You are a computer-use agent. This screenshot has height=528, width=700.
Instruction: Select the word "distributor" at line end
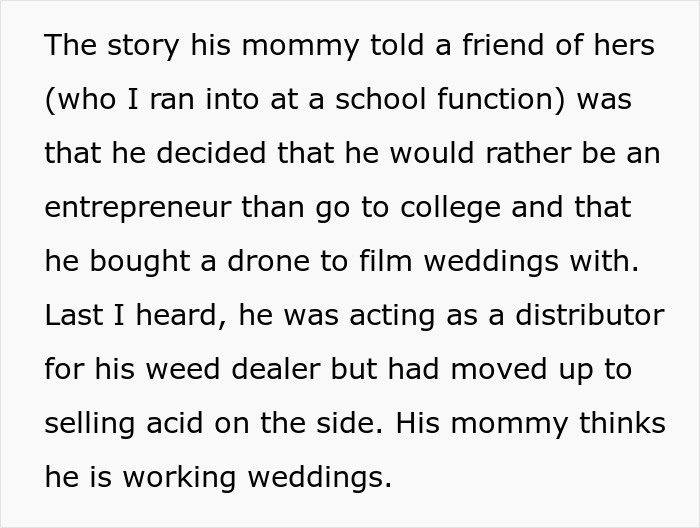[x=590, y=315]
